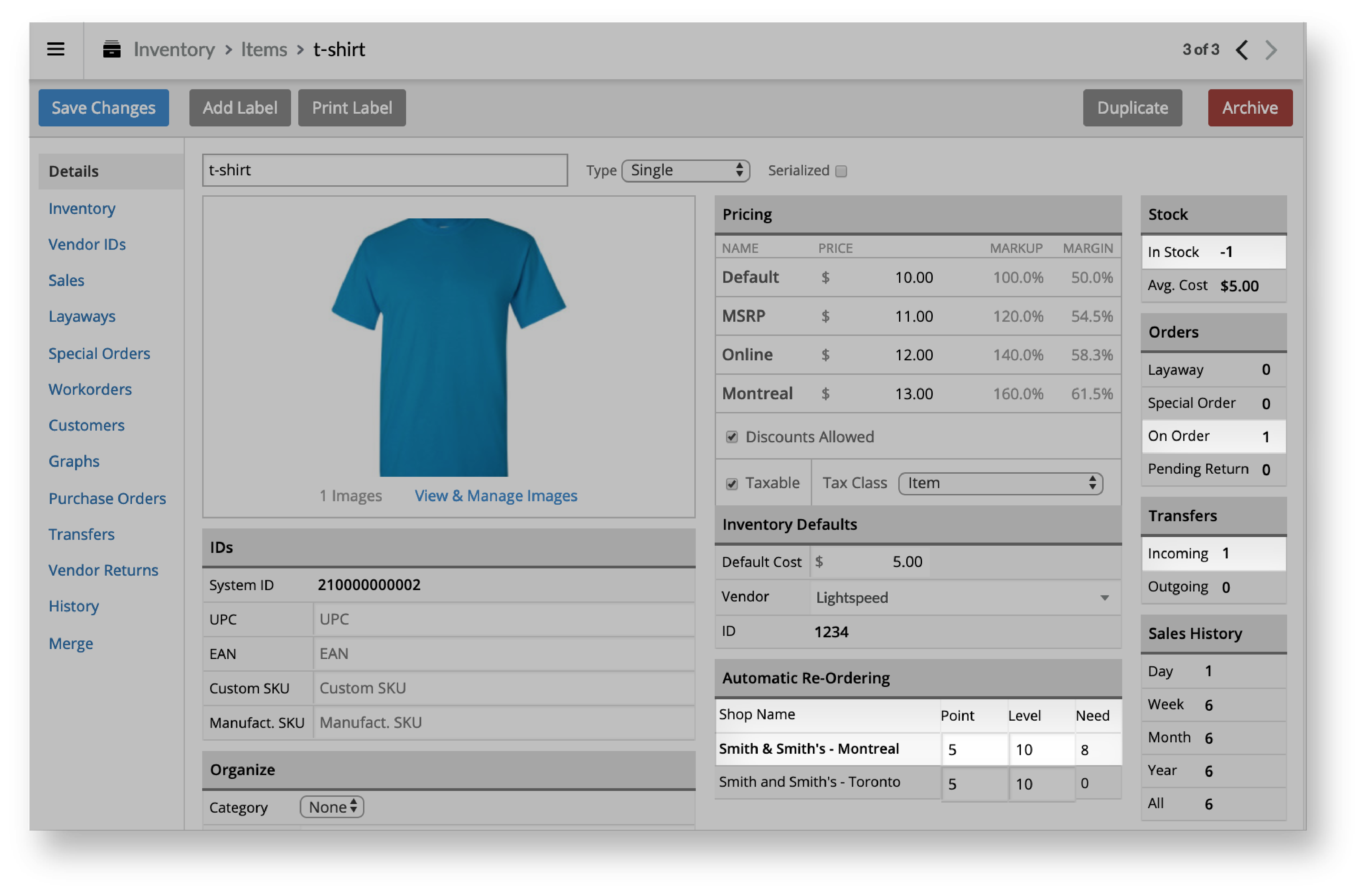The height and width of the screenshot is (896, 1365).
Task: Click Montreal reorder Level field
Action: click(1042, 750)
